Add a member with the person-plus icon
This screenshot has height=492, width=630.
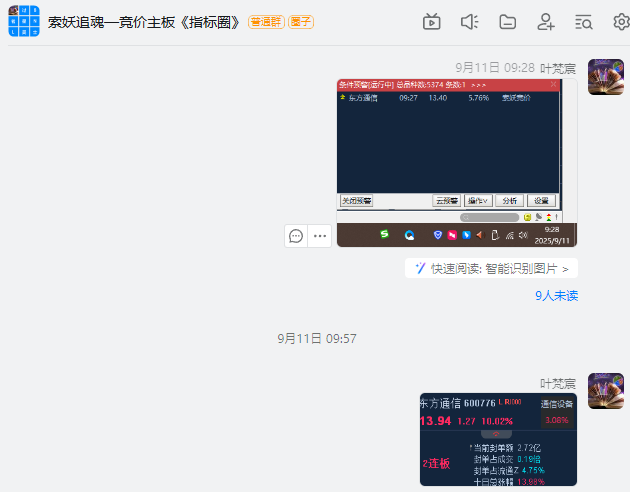click(546, 22)
